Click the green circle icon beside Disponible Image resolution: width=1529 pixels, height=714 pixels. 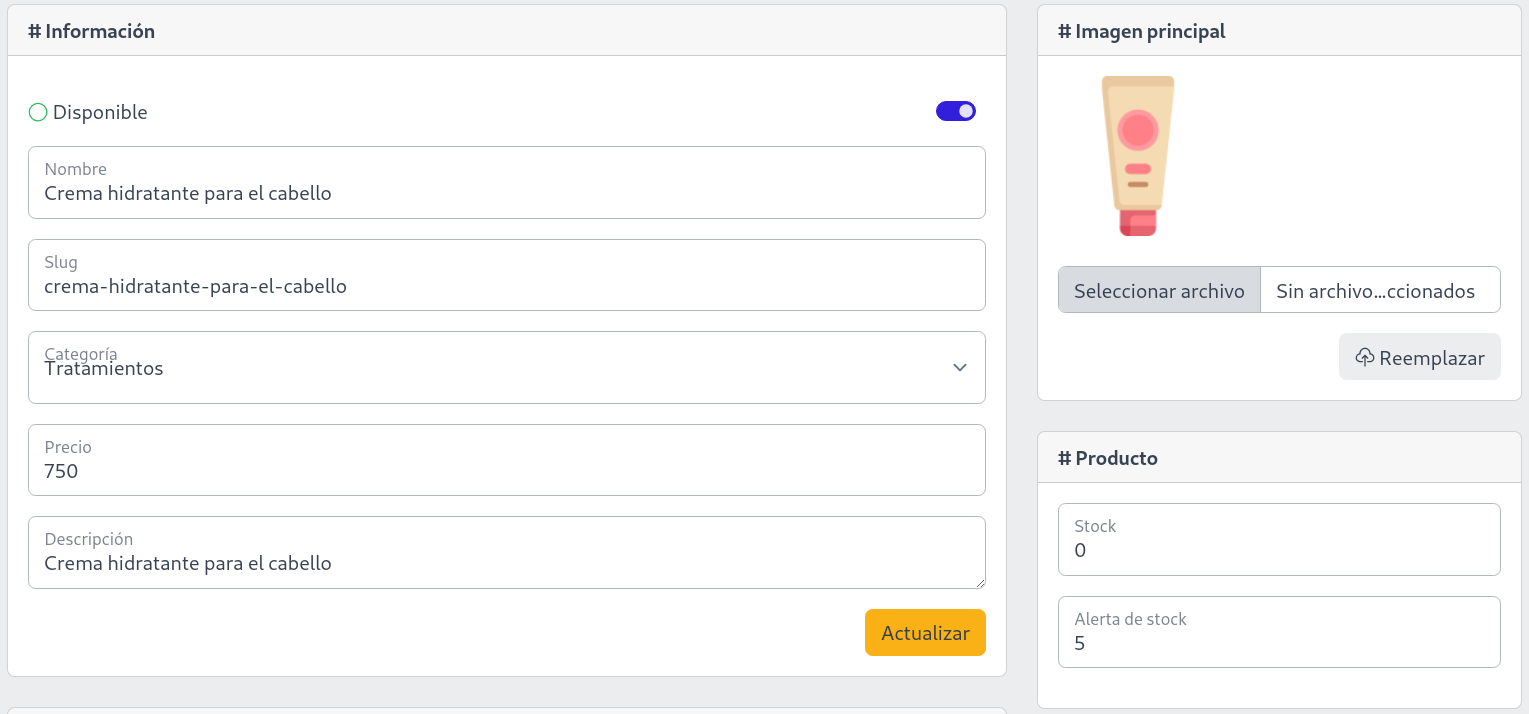(38, 112)
